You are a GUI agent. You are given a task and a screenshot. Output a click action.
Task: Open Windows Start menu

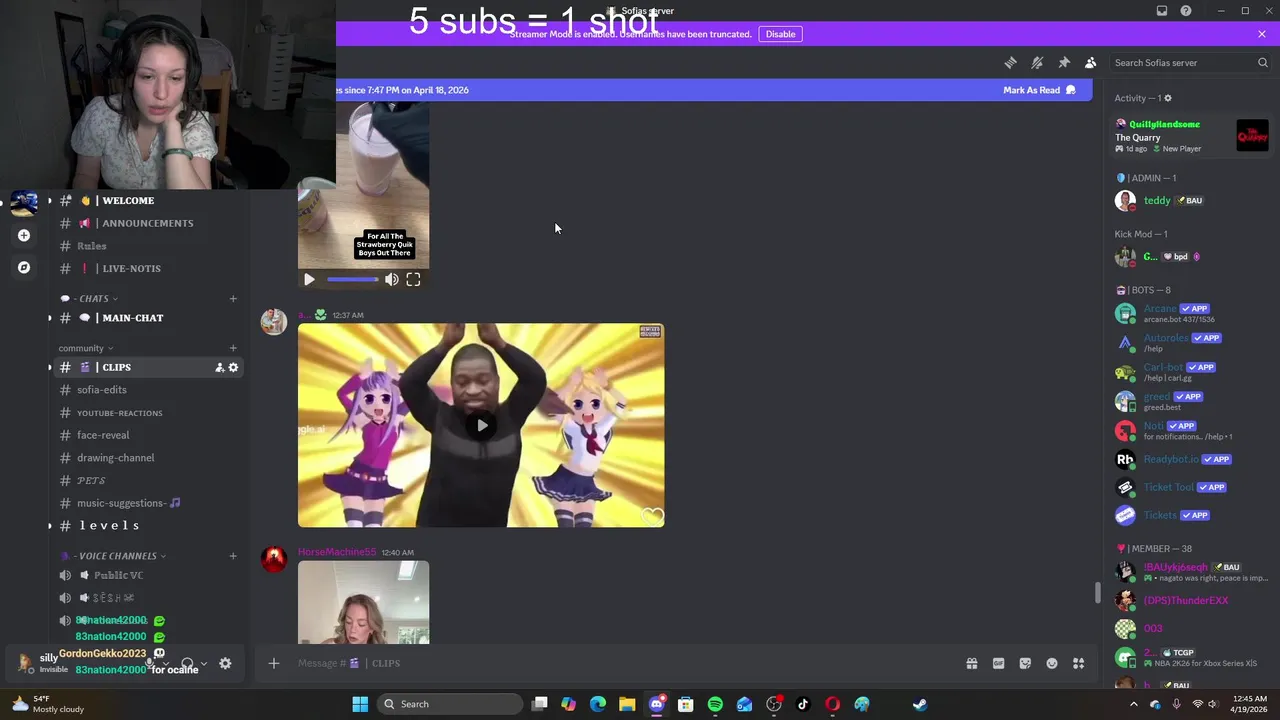pos(360,704)
